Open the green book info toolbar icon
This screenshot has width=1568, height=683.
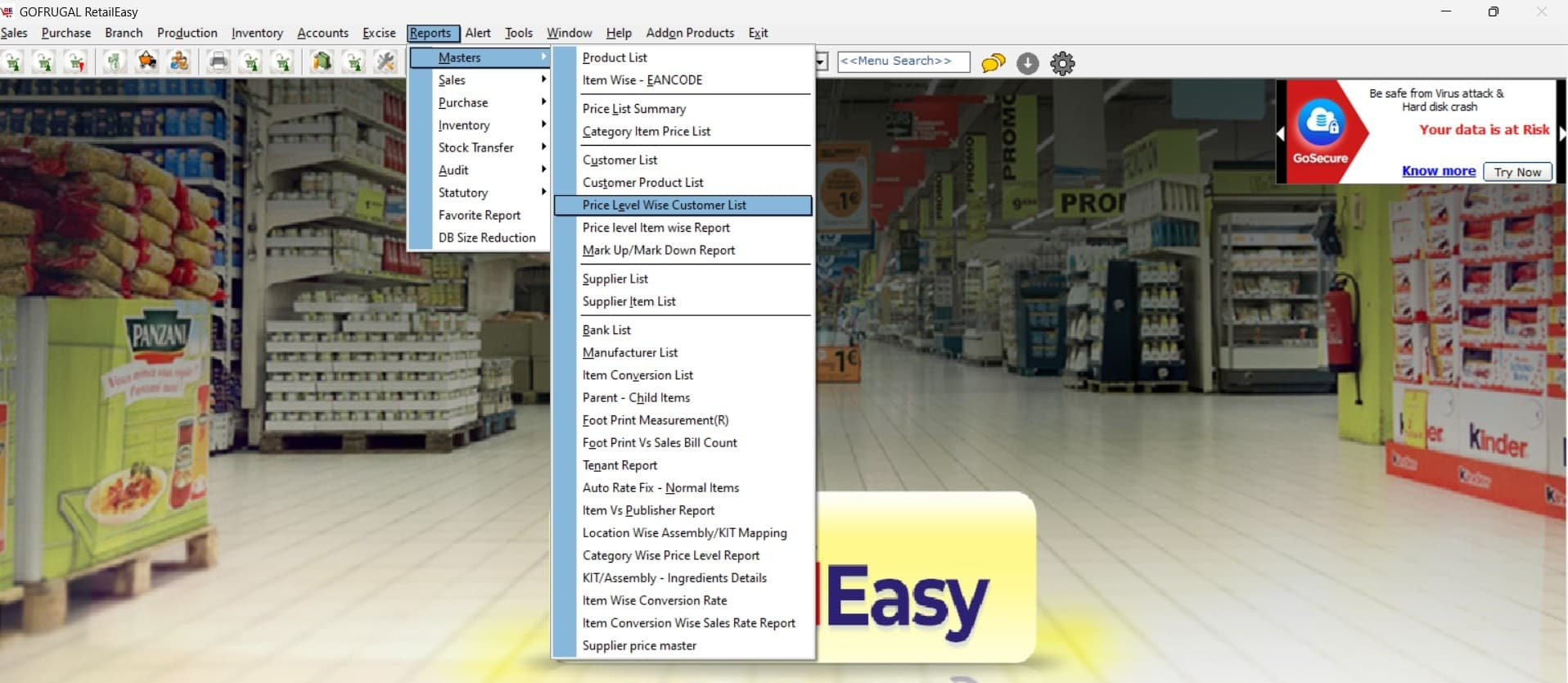click(x=322, y=62)
